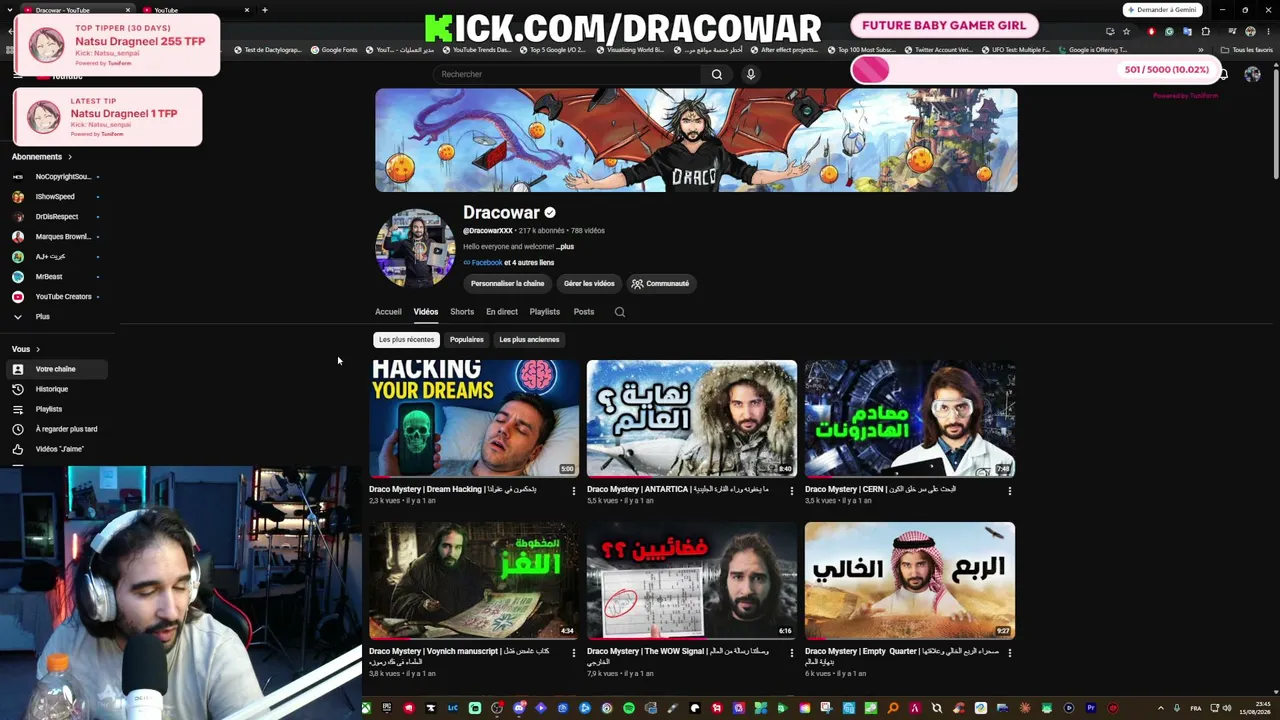This screenshot has width=1280, height=720.
Task: Click Gérer les vidéos button
Action: pos(589,284)
